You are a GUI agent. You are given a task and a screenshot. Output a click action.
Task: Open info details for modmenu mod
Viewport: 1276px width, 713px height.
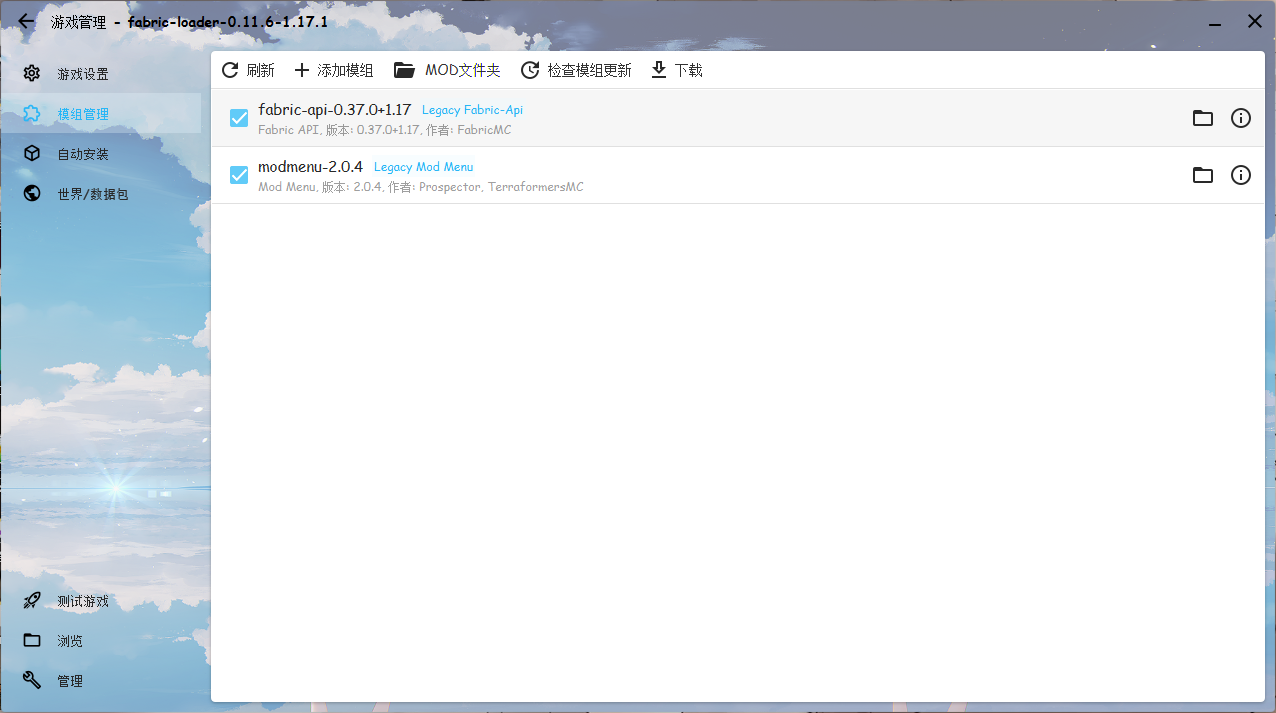[1240, 174]
